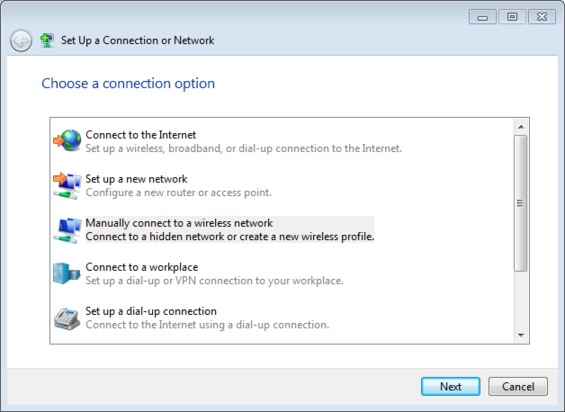This screenshot has width=565, height=412.
Task: Click the Cancel button
Action: pos(518,386)
